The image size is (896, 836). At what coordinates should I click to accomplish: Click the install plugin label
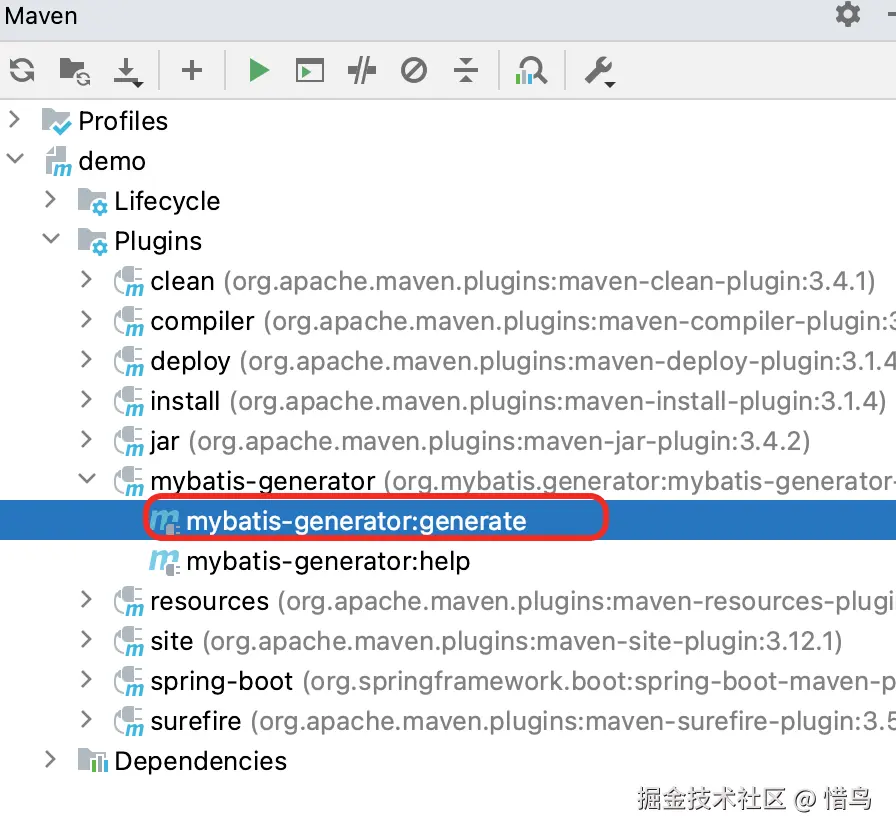pyautogui.click(x=185, y=401)
